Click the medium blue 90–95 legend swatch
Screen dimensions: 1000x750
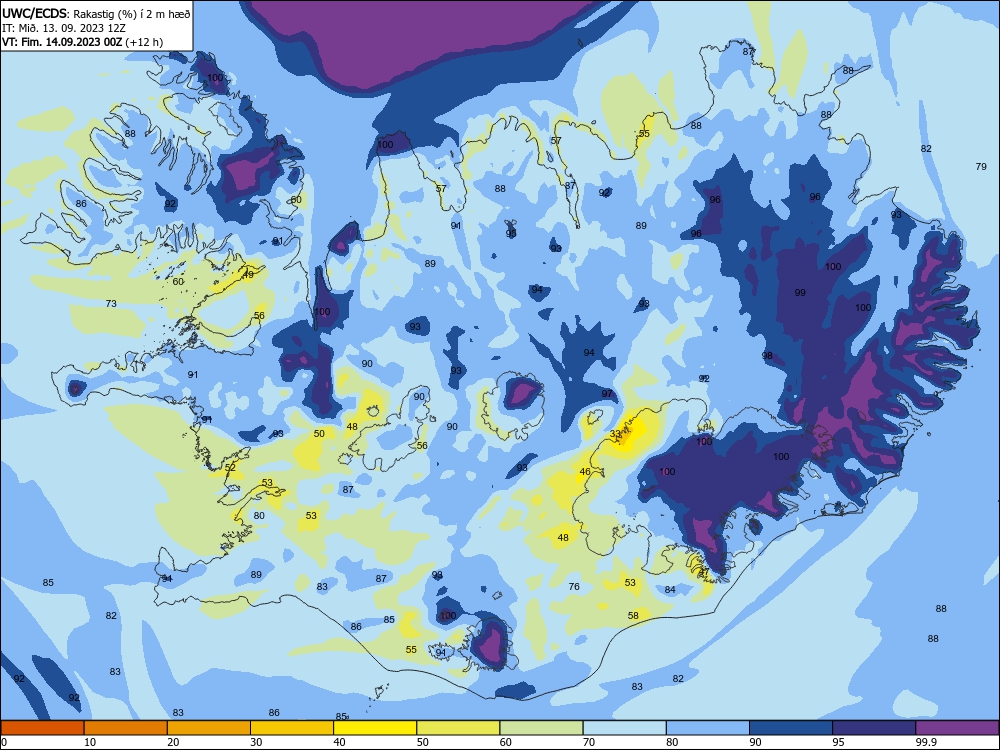pos(791,728)
